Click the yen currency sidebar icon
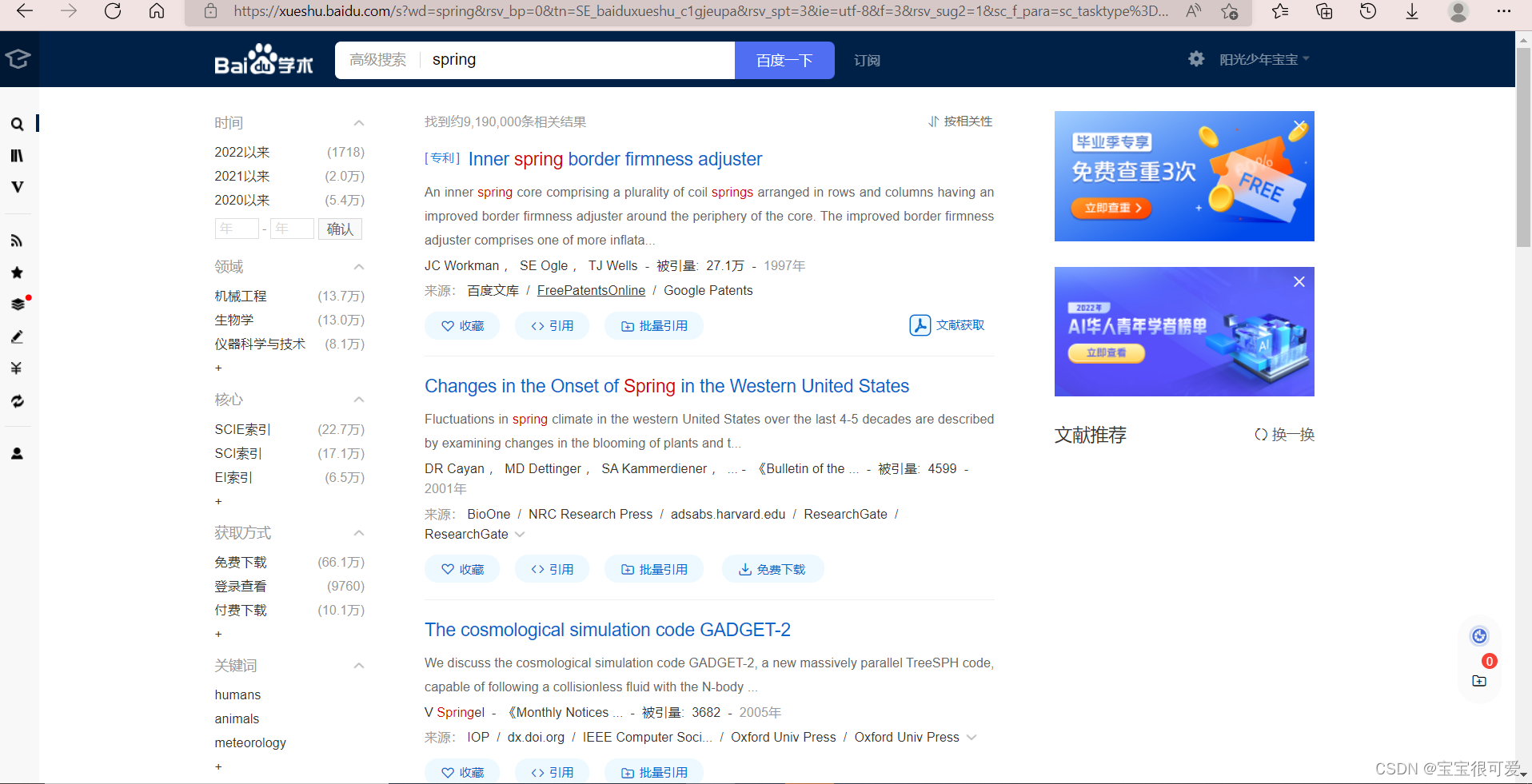Viewport: 1532px width, 784px height. point(17,368)
